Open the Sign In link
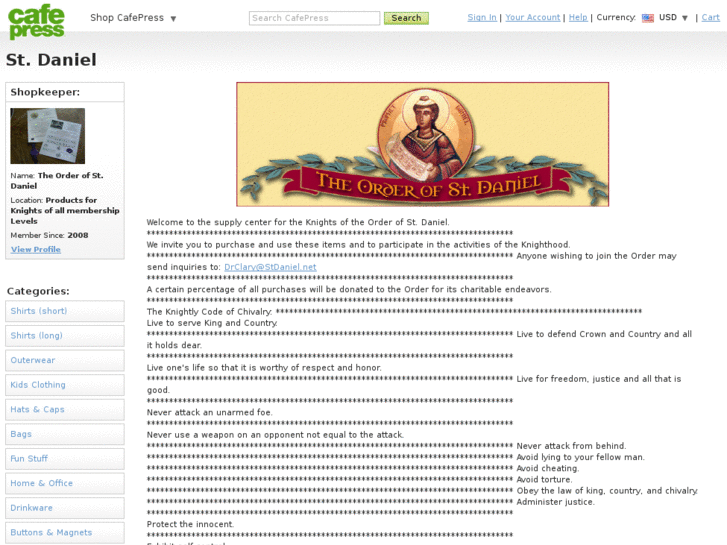 [482, 17]
